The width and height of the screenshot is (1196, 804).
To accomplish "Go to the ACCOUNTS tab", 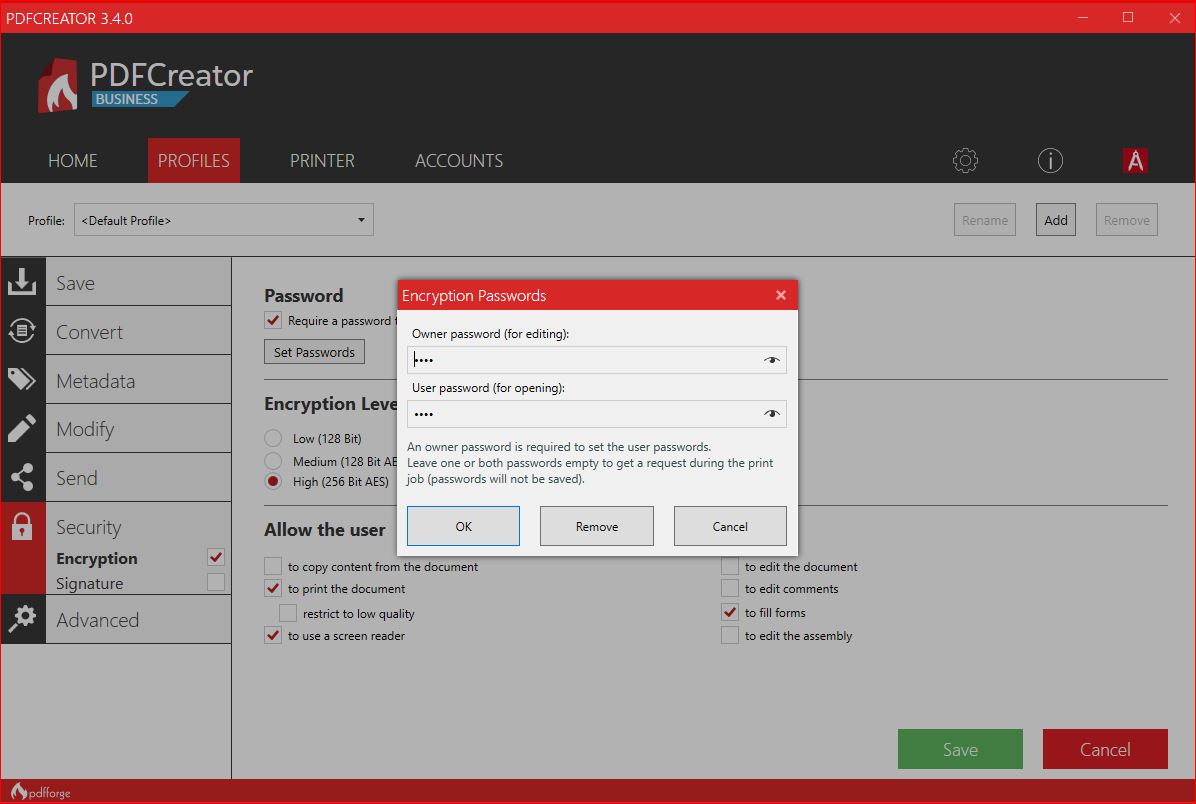I will [458, 160].
